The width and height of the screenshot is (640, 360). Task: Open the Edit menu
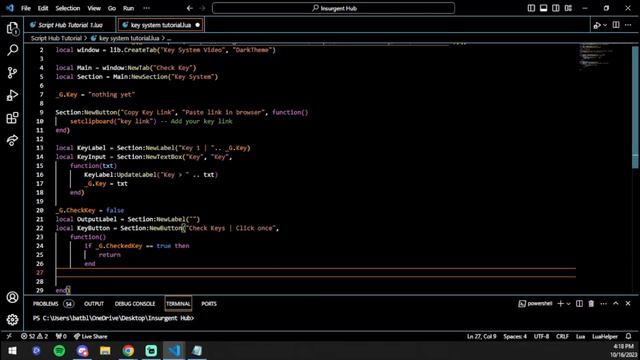click(x=43, y=8)
